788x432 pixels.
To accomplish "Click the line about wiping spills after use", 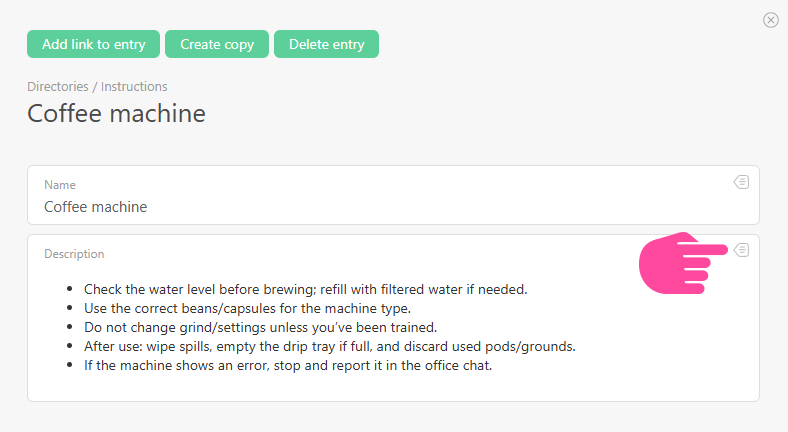I will [x=330, y=346].
